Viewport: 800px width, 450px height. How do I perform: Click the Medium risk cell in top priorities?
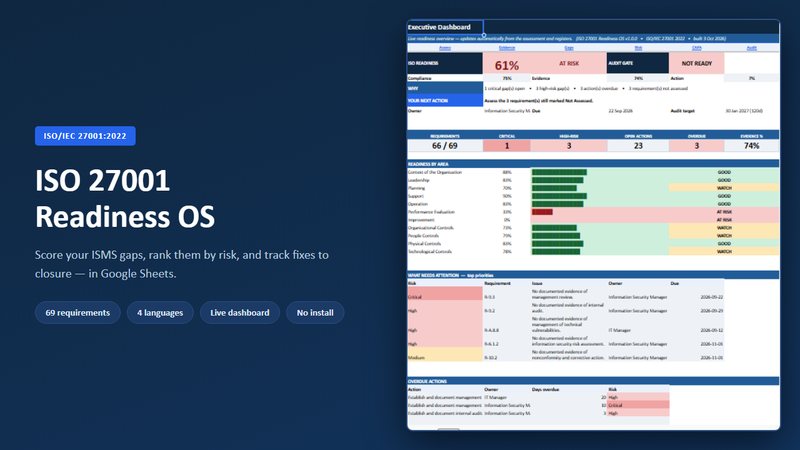tap(445, 356)
